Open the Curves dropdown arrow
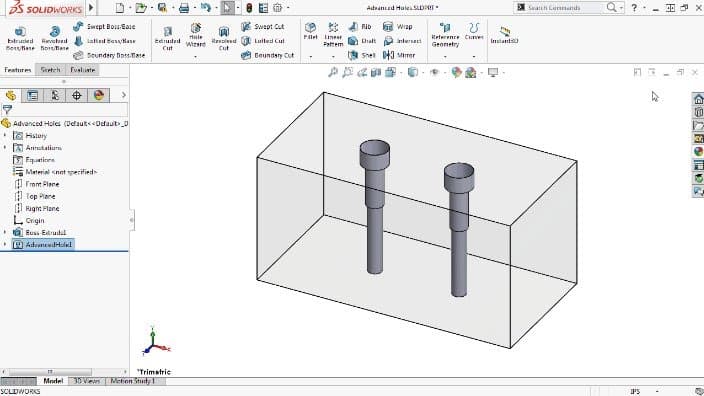This screenshot has width=704, height=396. pyautogui.click(x=474, y=57)
